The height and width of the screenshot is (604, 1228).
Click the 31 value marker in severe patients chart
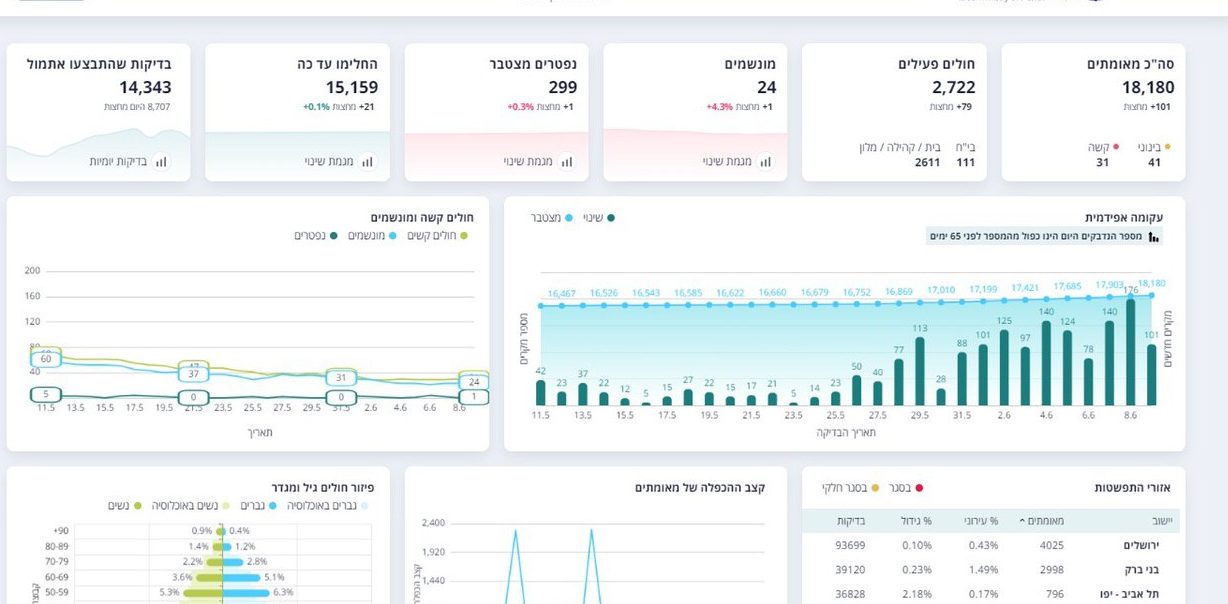click(341, 378)
